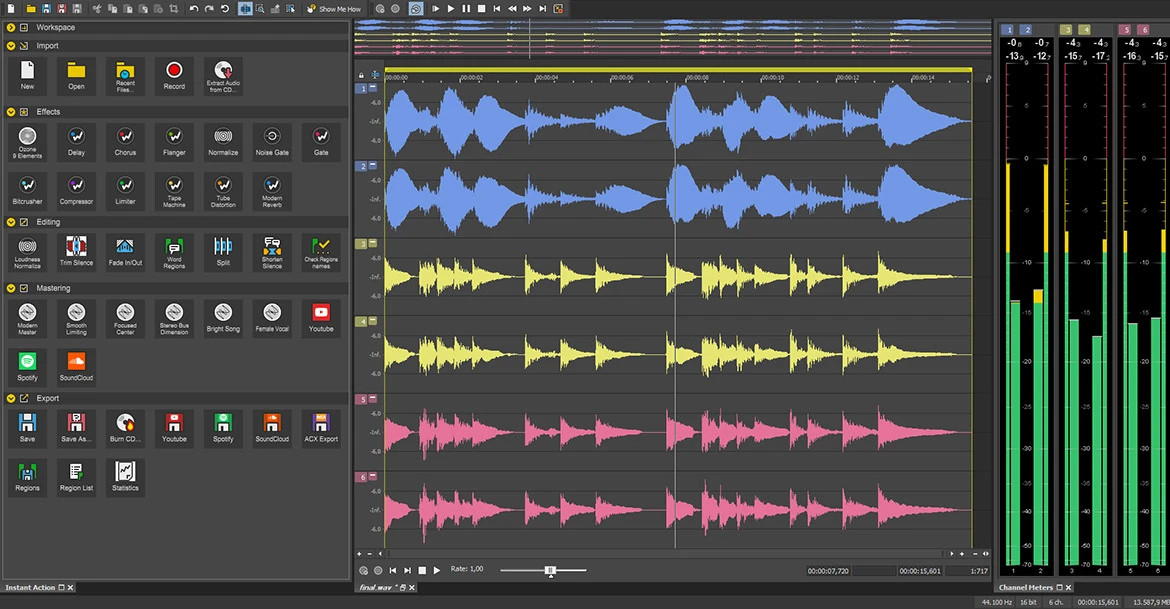Extract Audio from CD
1170x609 pixels.
pyautogui.click(x=222, y=77)
